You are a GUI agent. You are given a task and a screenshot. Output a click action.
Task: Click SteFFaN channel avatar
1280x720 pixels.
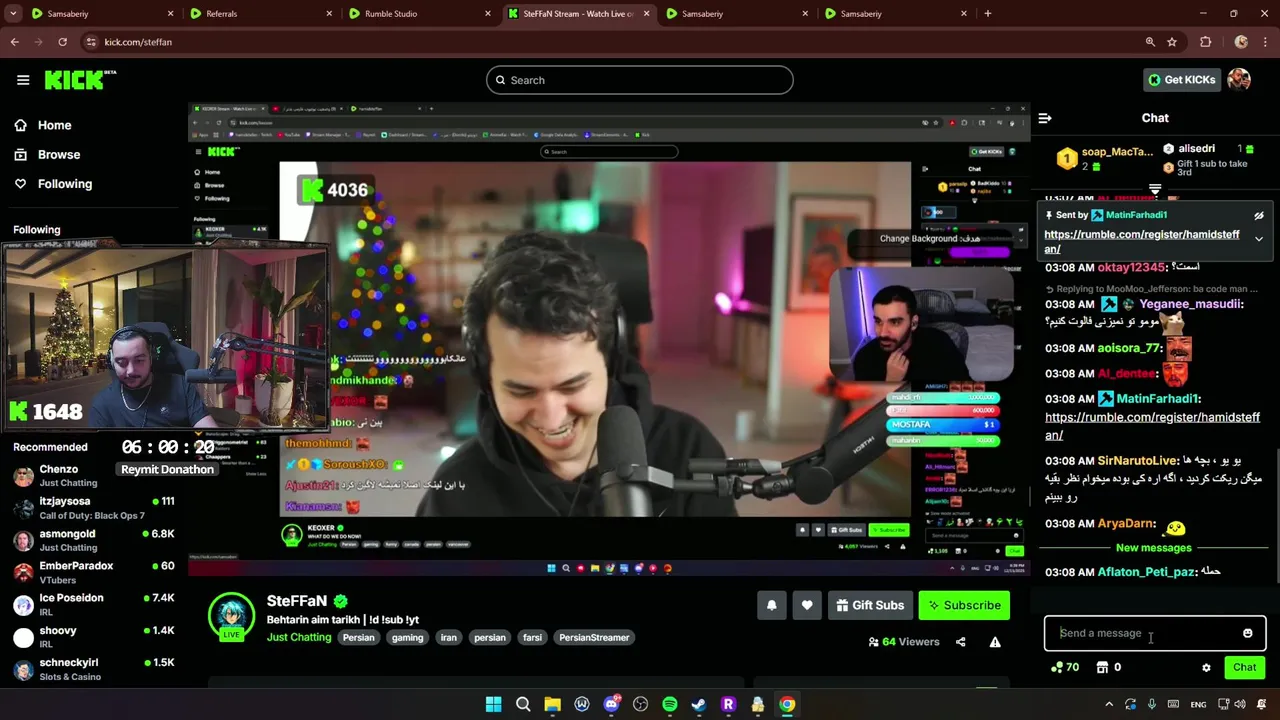[231, 617]
